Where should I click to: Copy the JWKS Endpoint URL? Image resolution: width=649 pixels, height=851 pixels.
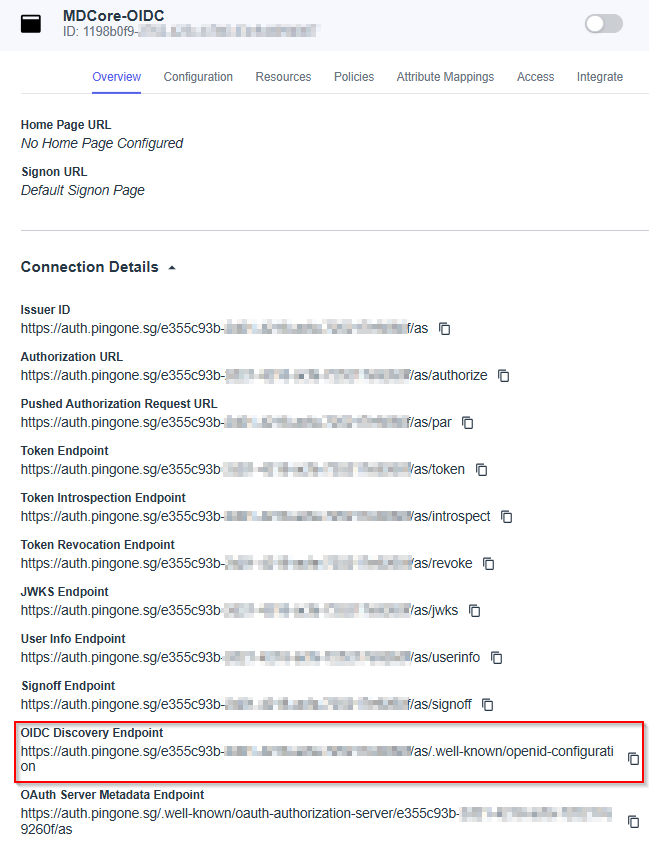(x=475, y=611)
